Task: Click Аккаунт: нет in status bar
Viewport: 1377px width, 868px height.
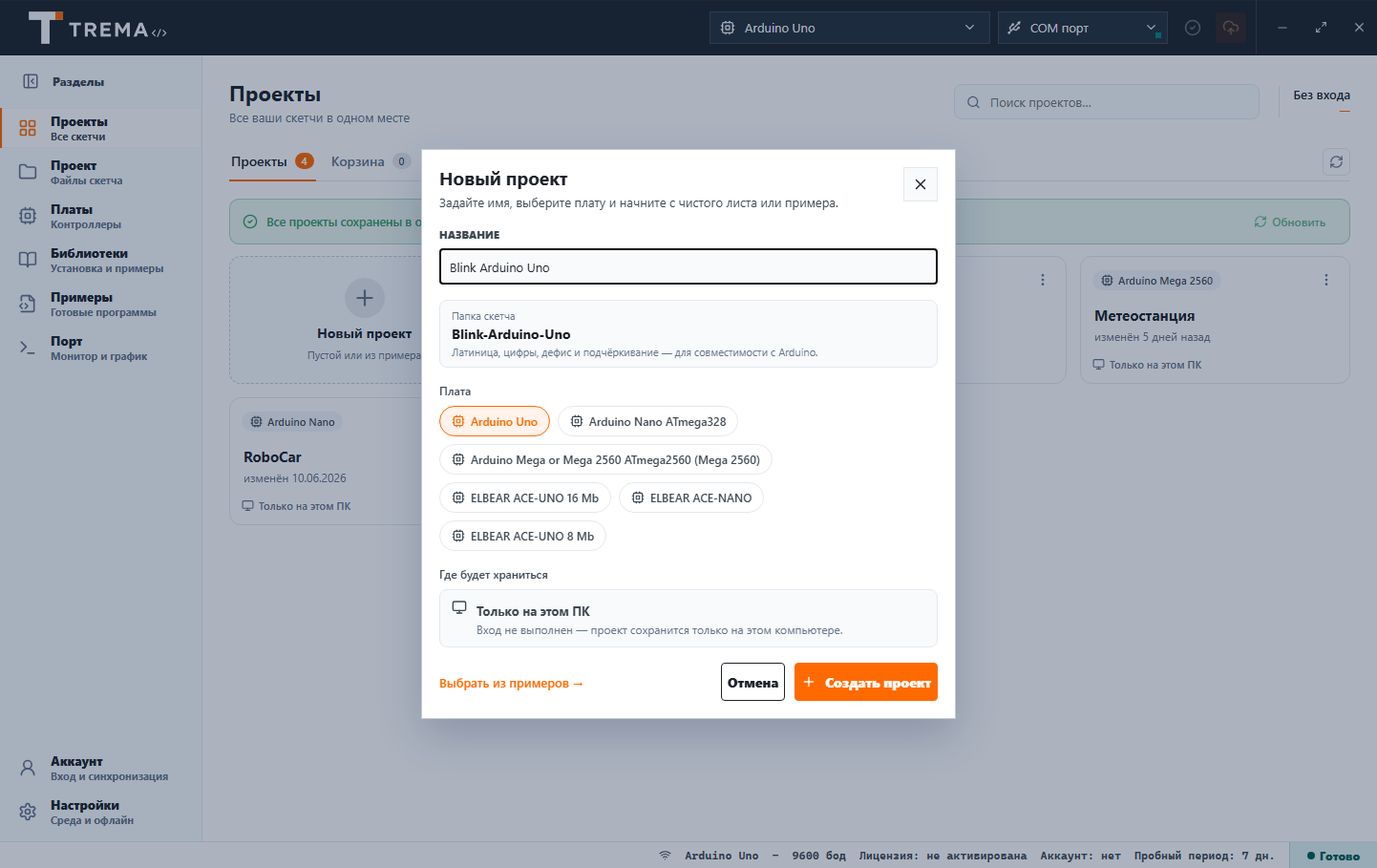Action: pyautogui.click(x=1080, y=856)
